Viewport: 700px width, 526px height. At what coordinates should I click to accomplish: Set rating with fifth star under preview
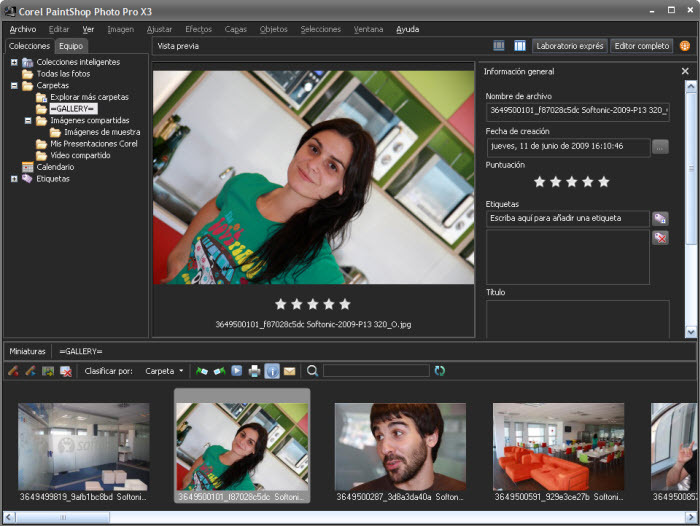[x=345, y=304]
